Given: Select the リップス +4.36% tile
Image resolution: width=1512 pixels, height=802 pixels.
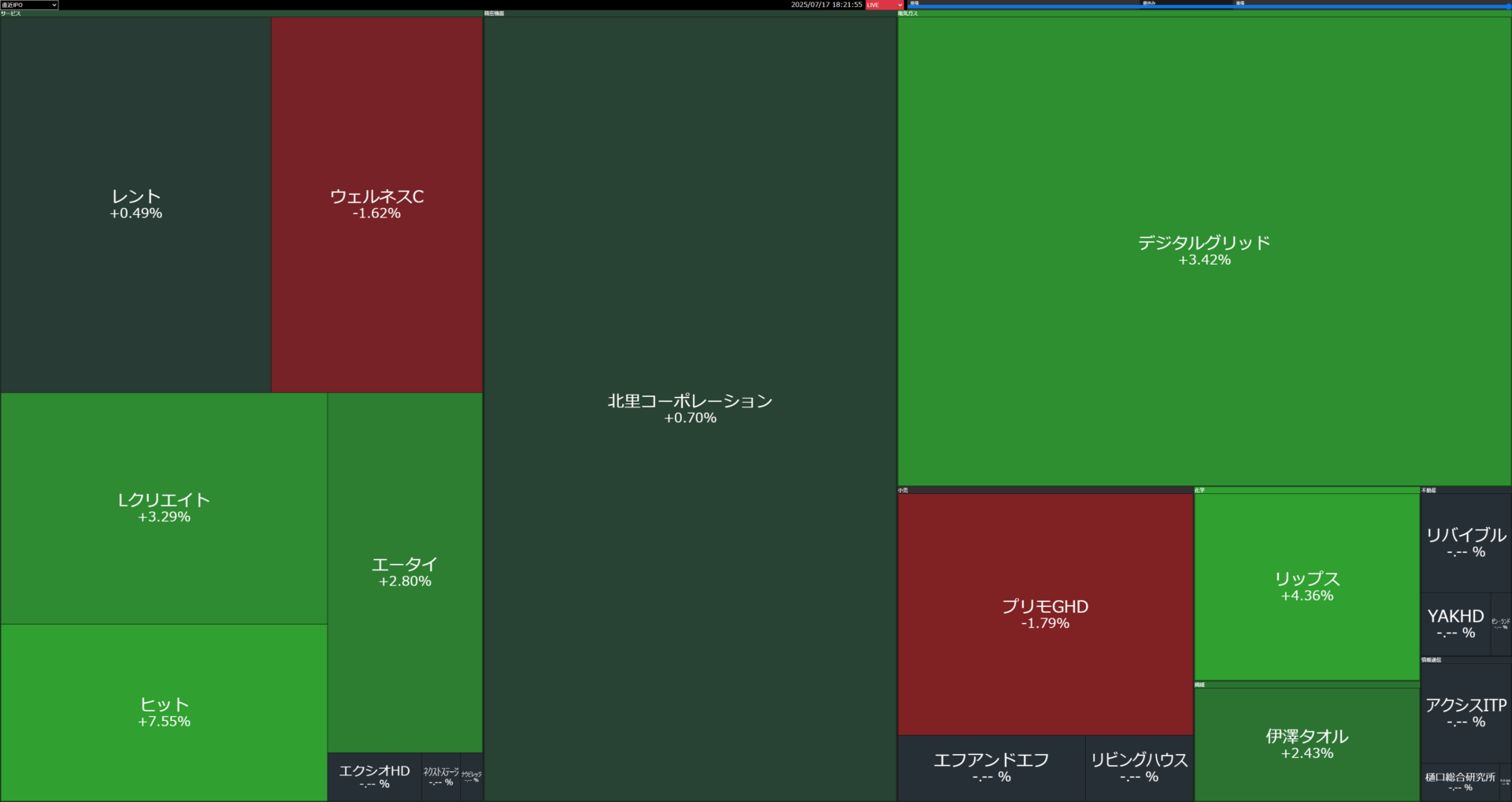Looking at the screenshot, I should coord(1307,587).
